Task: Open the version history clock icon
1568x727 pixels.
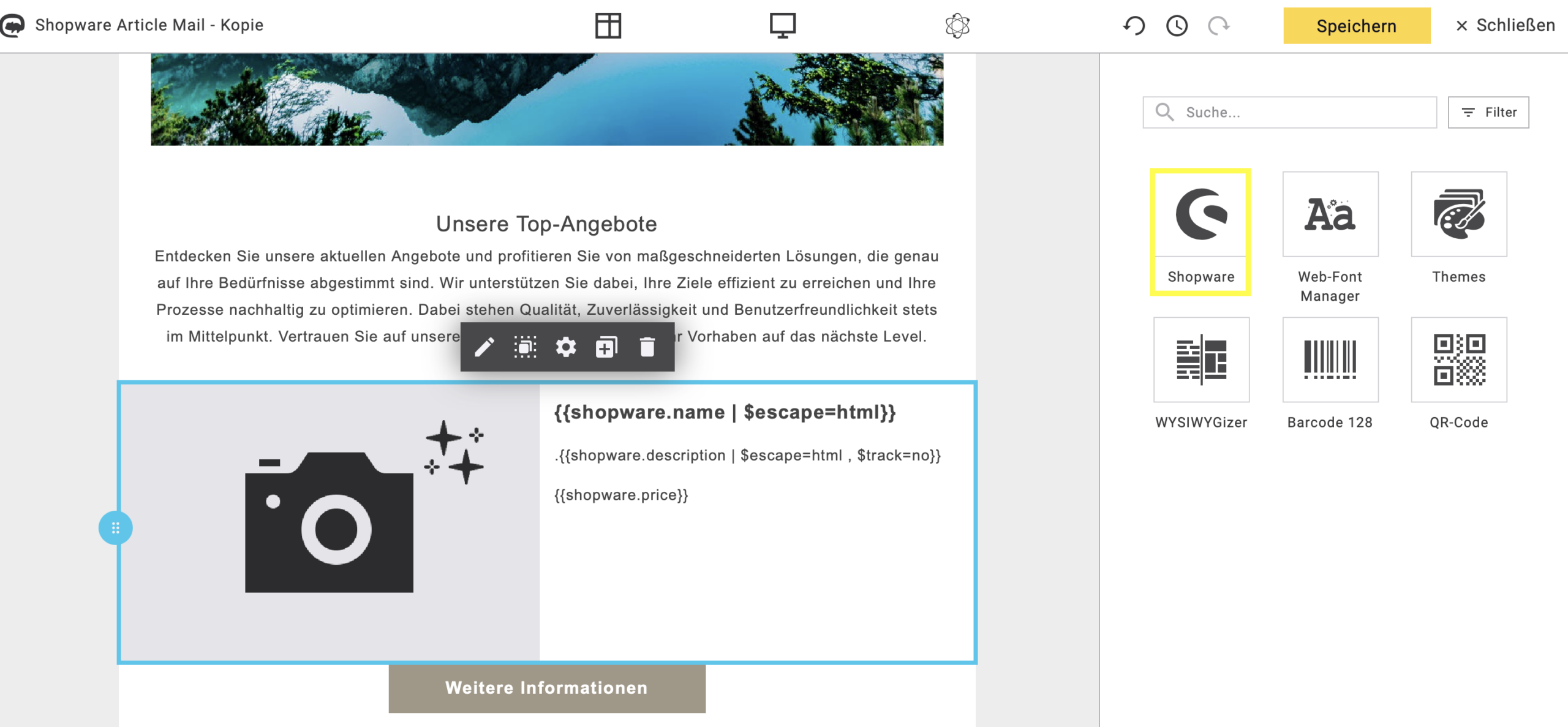Action: (1177, 26)
